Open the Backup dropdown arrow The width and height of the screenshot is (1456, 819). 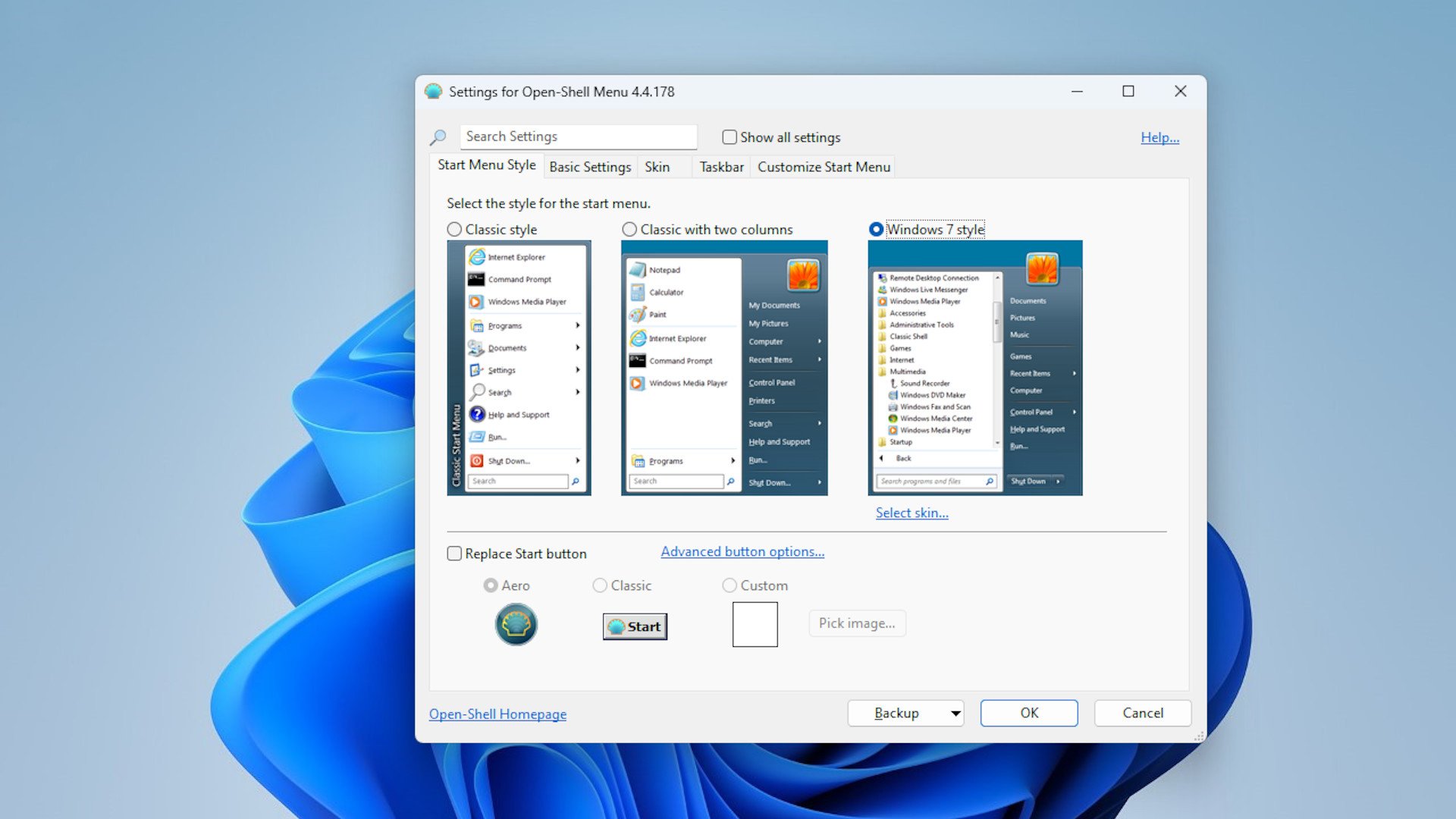[x=953, y=713]
